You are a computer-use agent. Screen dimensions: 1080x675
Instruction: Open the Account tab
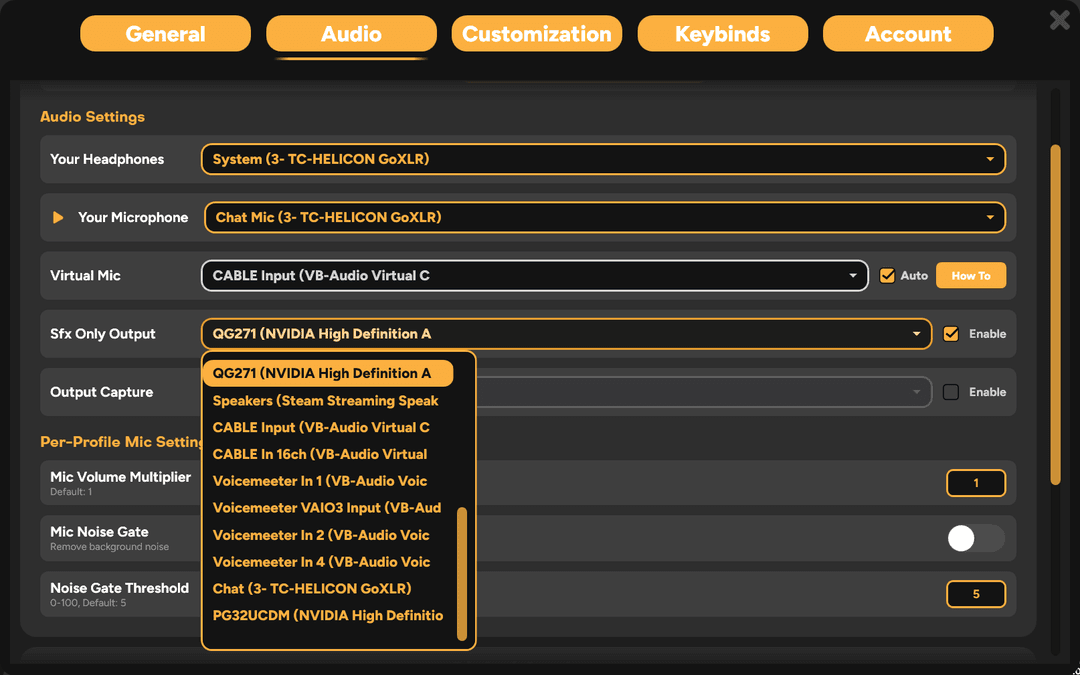[x=907, y=33]
